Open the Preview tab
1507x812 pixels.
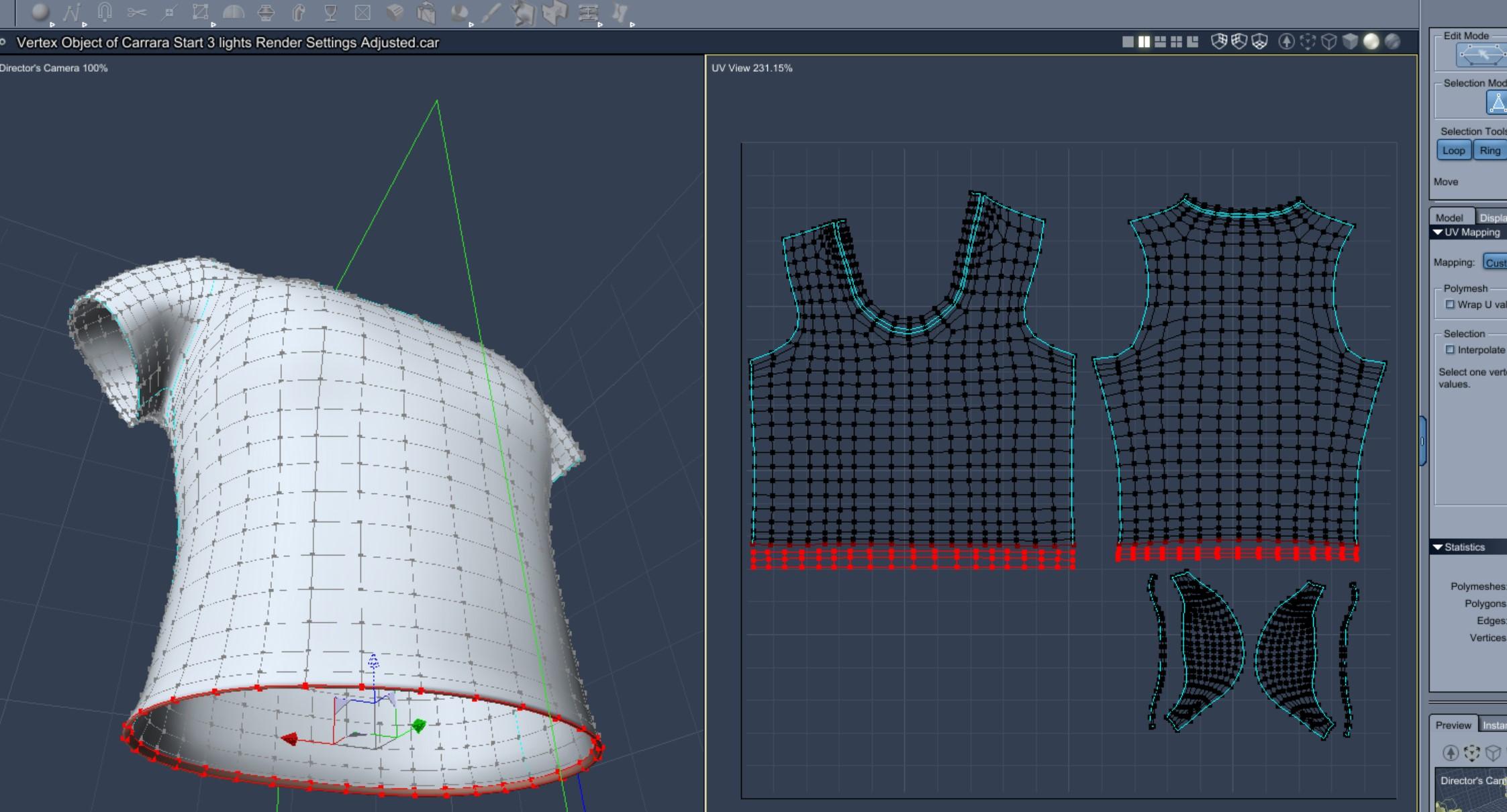click(1453, 725)
